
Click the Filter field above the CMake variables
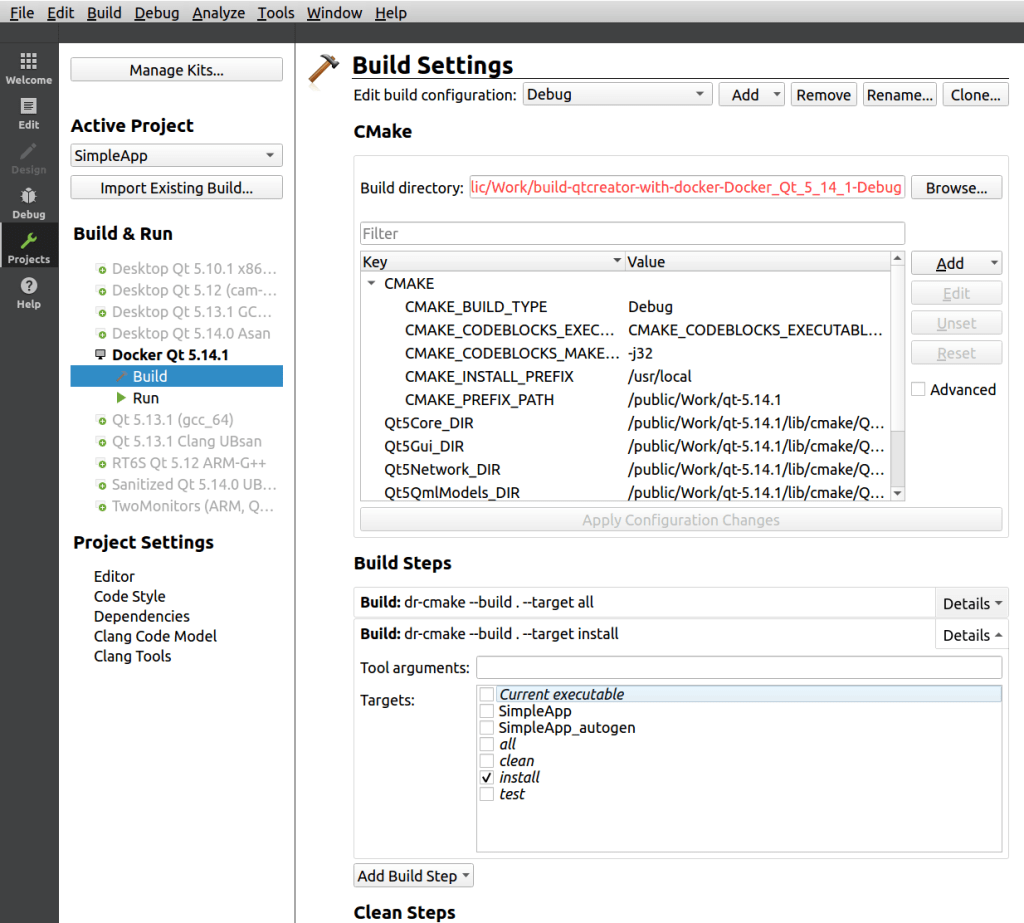click(632, 233)
